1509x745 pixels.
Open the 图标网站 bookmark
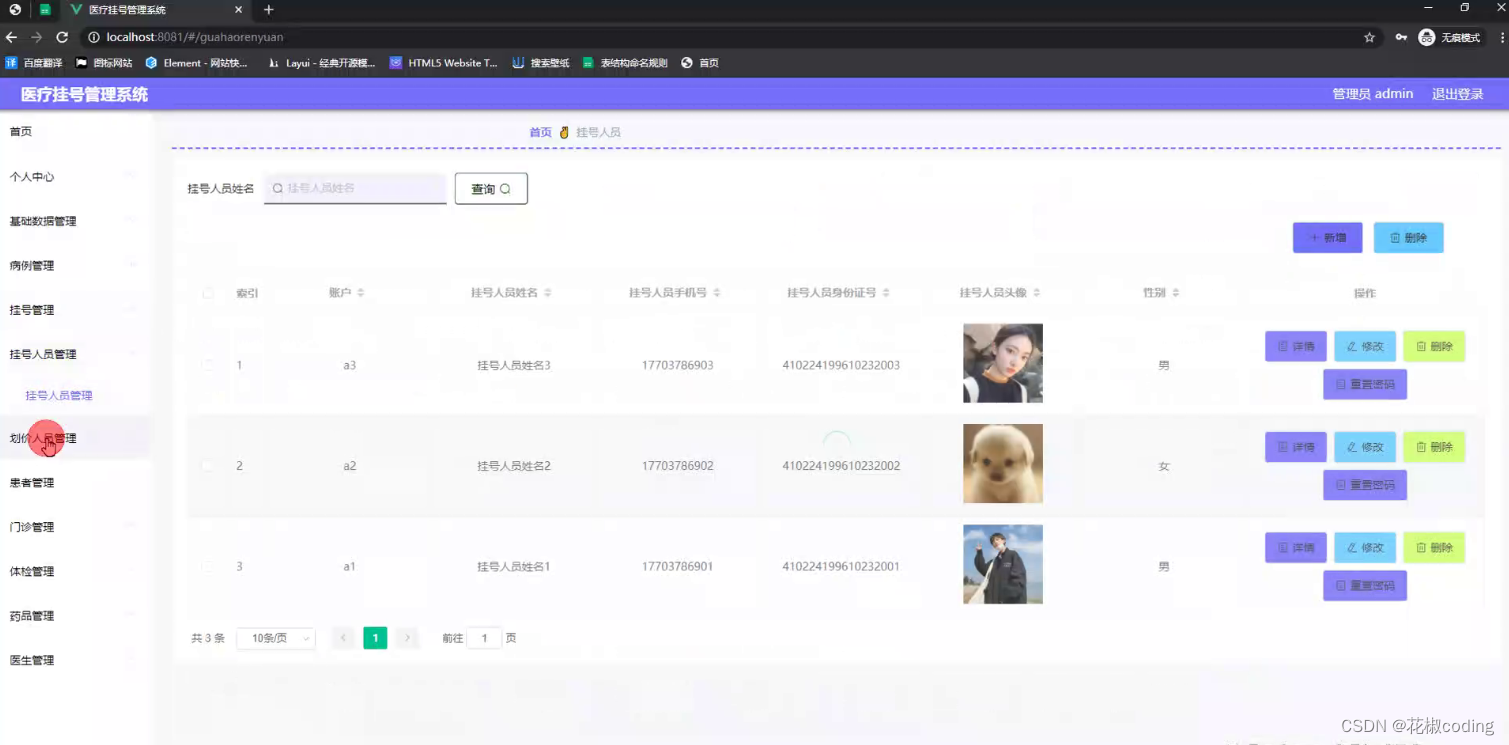tap(104, 62)
